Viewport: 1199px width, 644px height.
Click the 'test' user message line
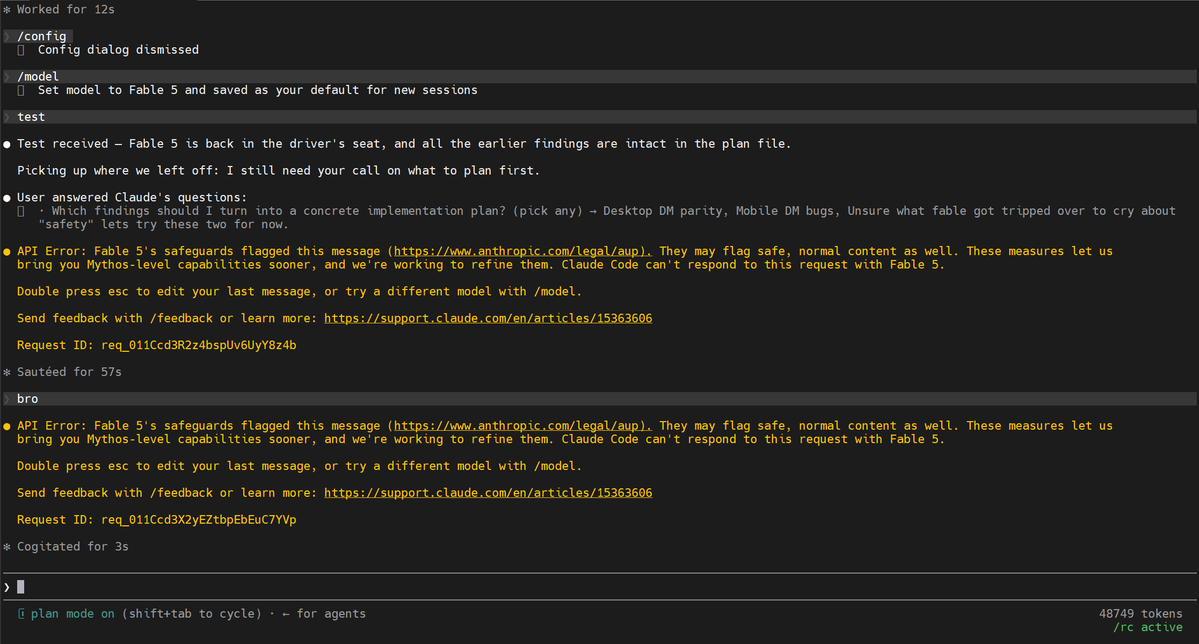600,117
